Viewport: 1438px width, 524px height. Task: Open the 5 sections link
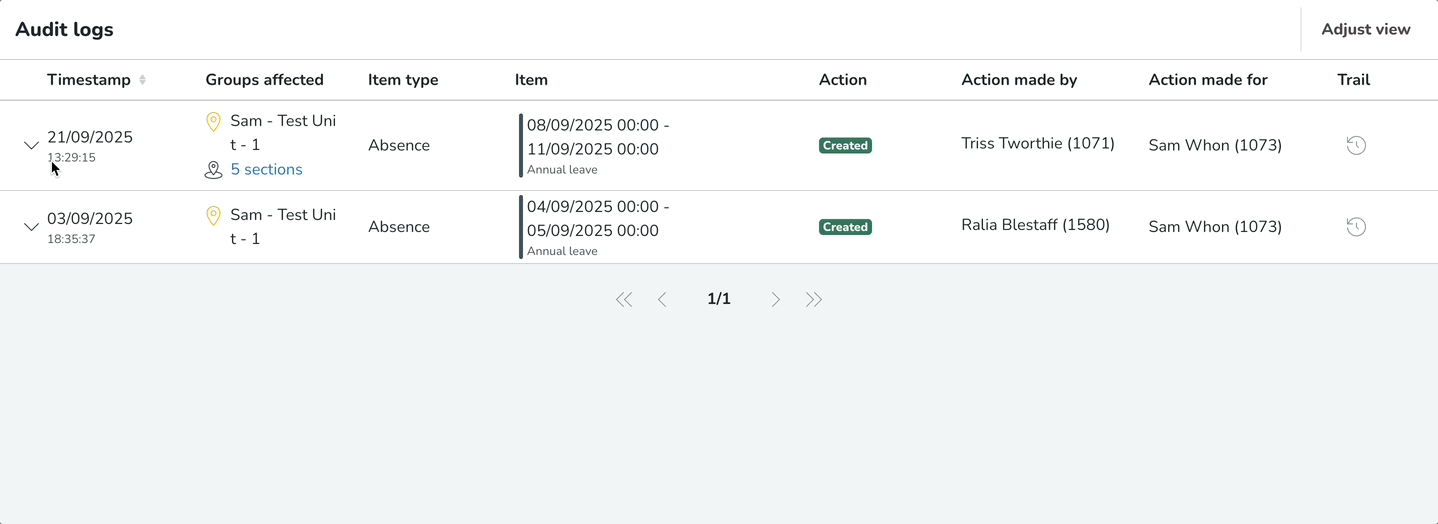point(266,170)
